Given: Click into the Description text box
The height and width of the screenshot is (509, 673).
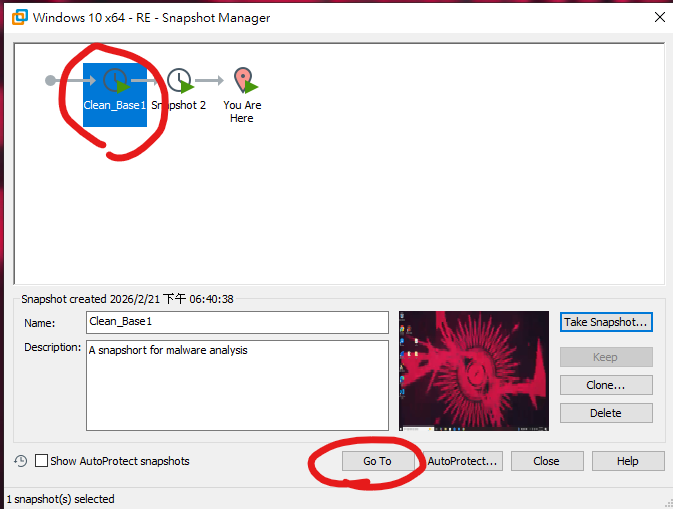Looking at the screenshot, I should [237, 385].
